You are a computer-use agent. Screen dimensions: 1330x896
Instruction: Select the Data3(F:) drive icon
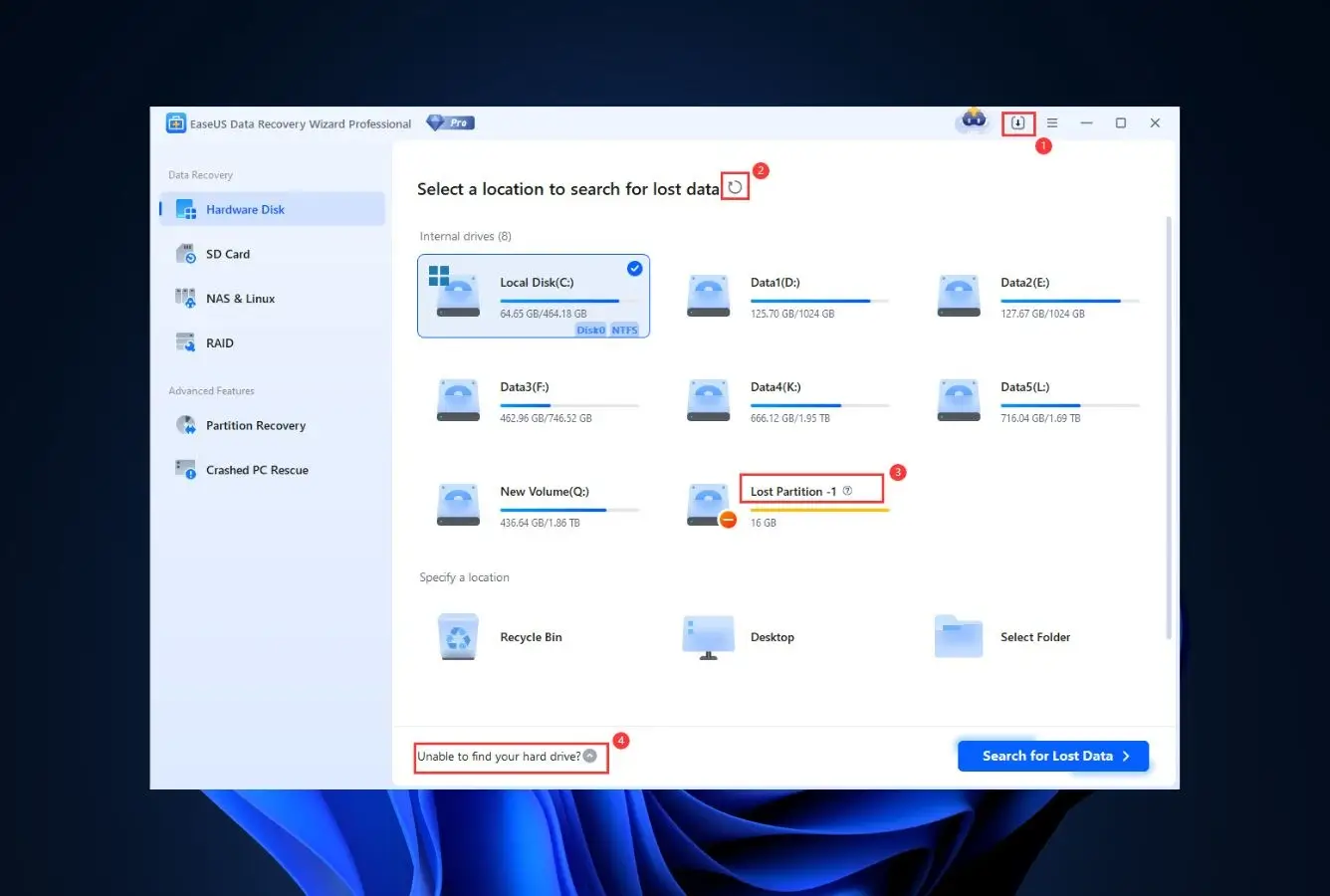coord(458,400)
